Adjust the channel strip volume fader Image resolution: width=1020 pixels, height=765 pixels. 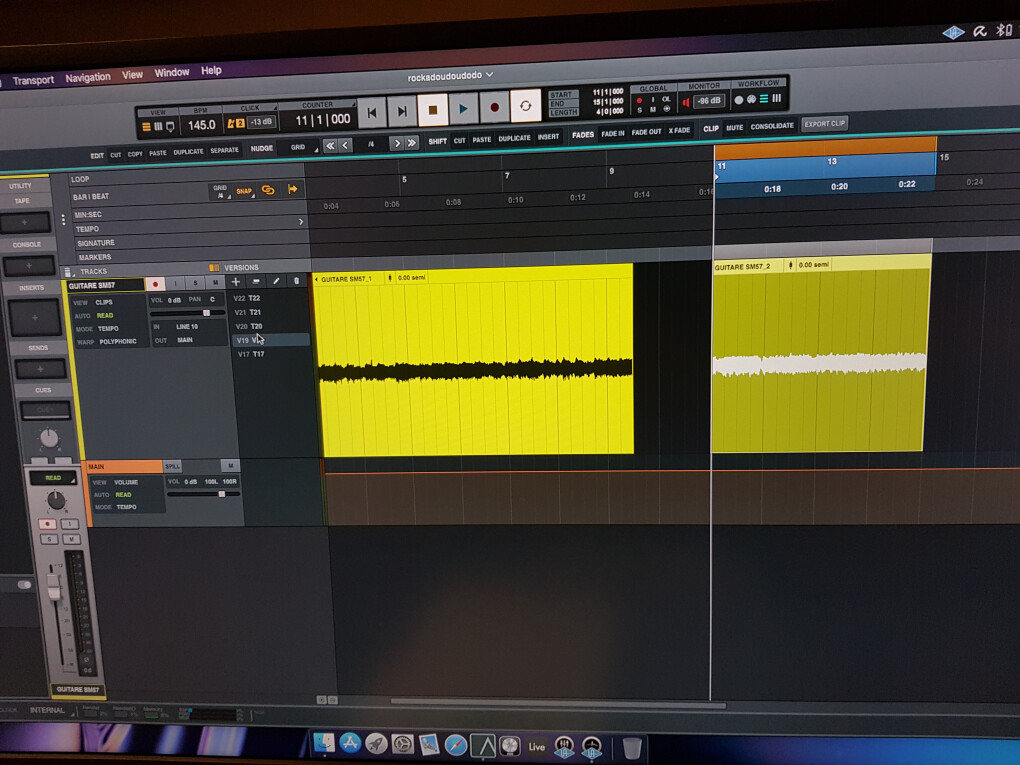click(54, 587)
